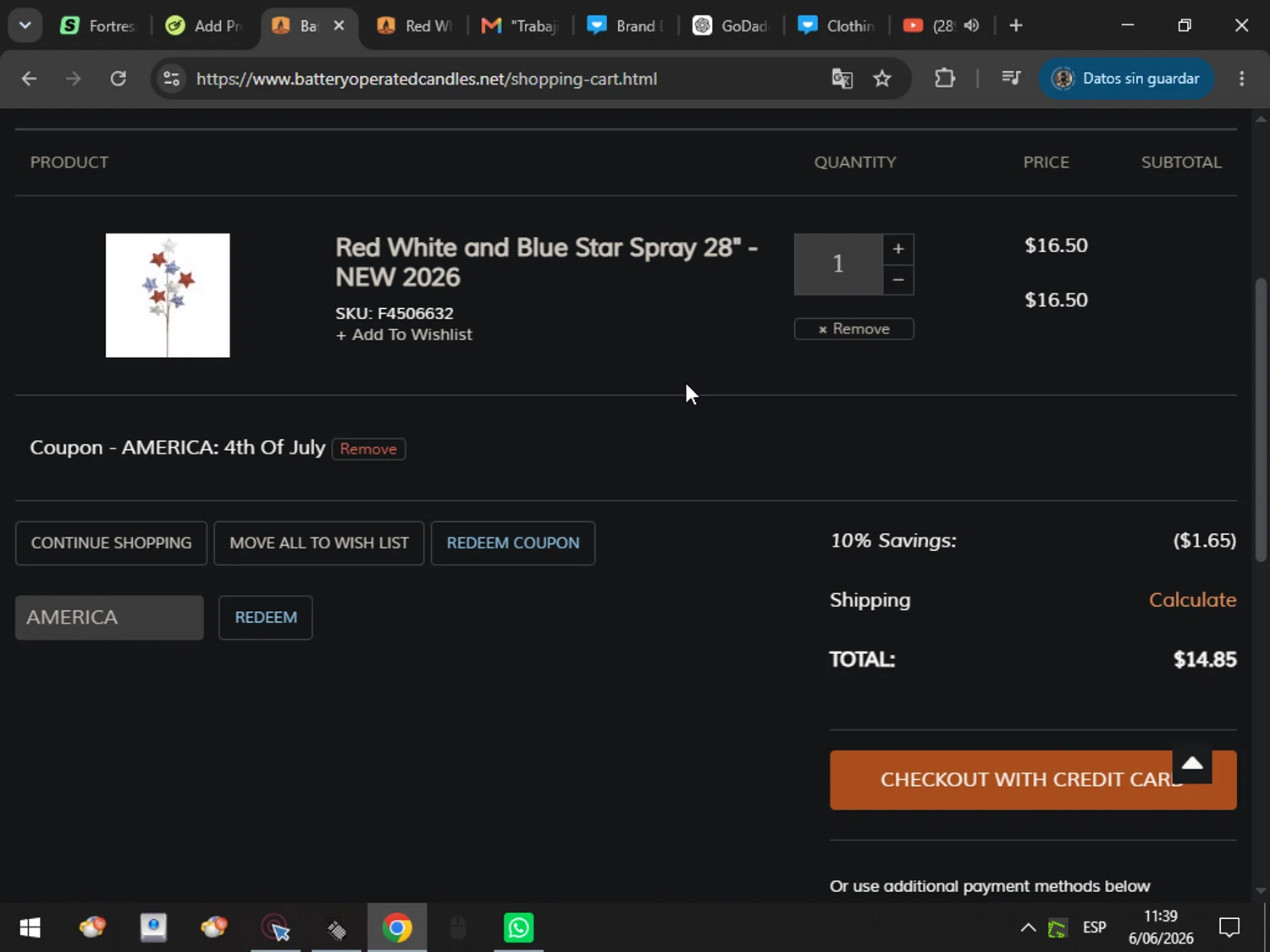1270x952 pixels.
Task: Remove the star spray from cart
Action: click(853, 329)
